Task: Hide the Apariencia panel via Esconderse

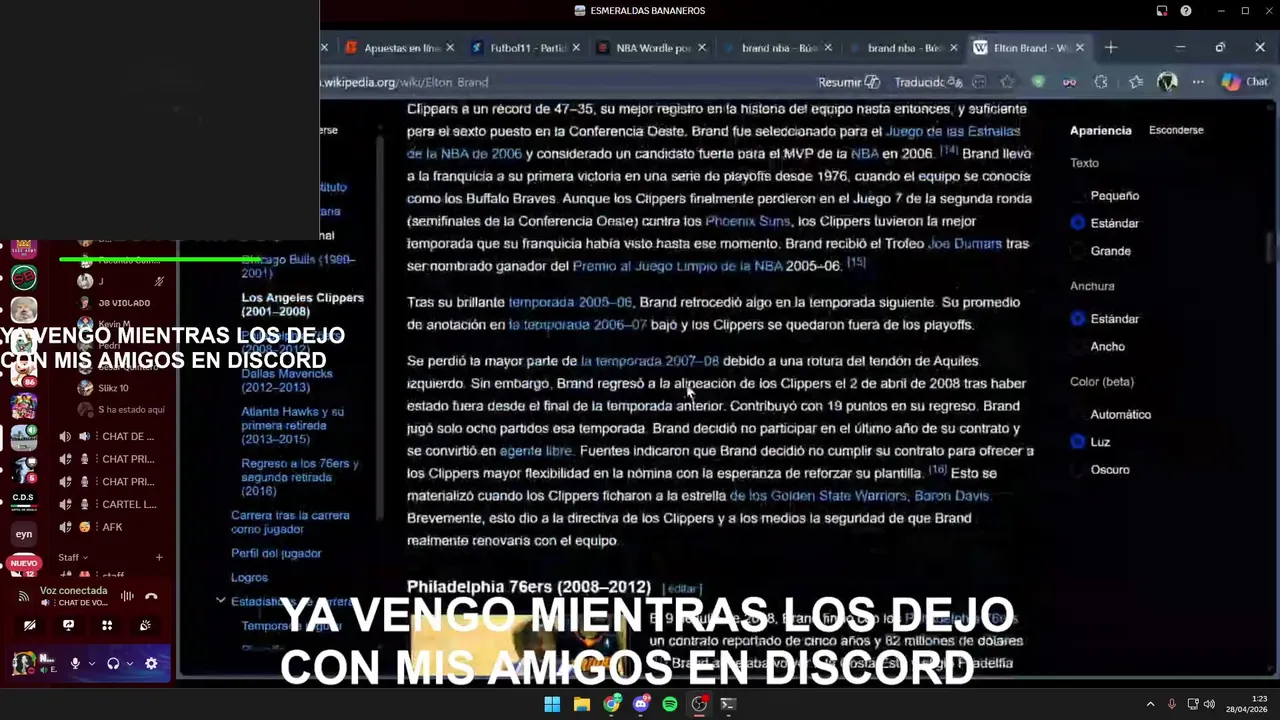Action: [1176, 130]
